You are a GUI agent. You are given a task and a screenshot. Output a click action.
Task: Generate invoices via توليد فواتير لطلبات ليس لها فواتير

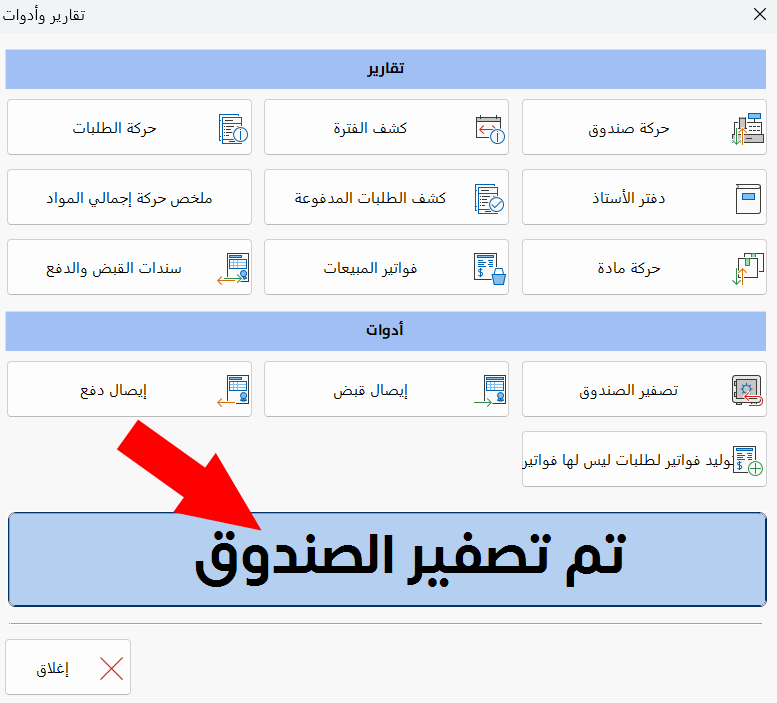pos(644,459)
